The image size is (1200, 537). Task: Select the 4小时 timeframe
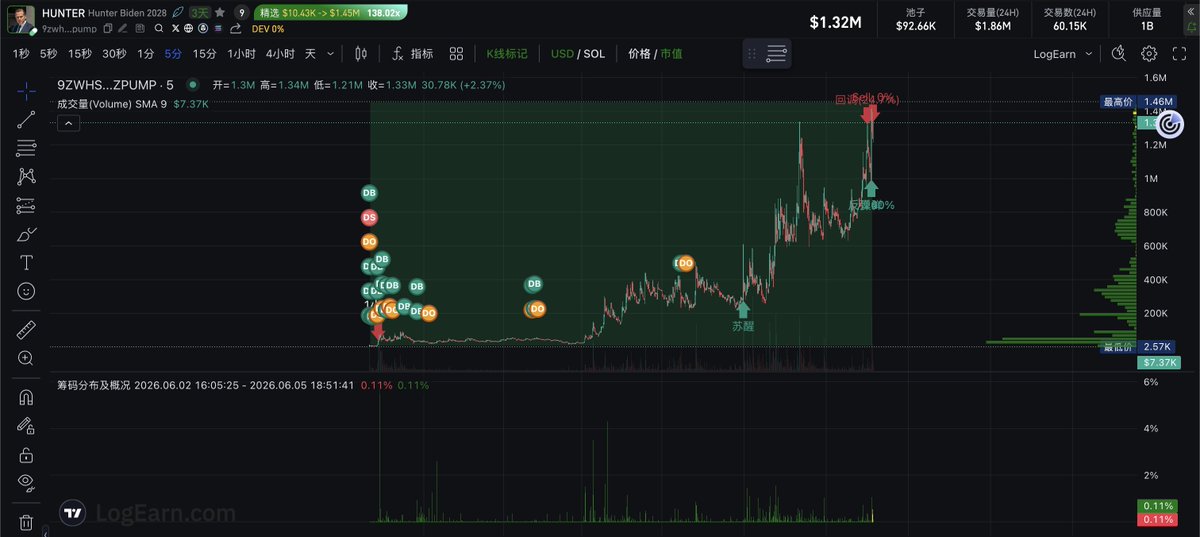coord(280,54)
